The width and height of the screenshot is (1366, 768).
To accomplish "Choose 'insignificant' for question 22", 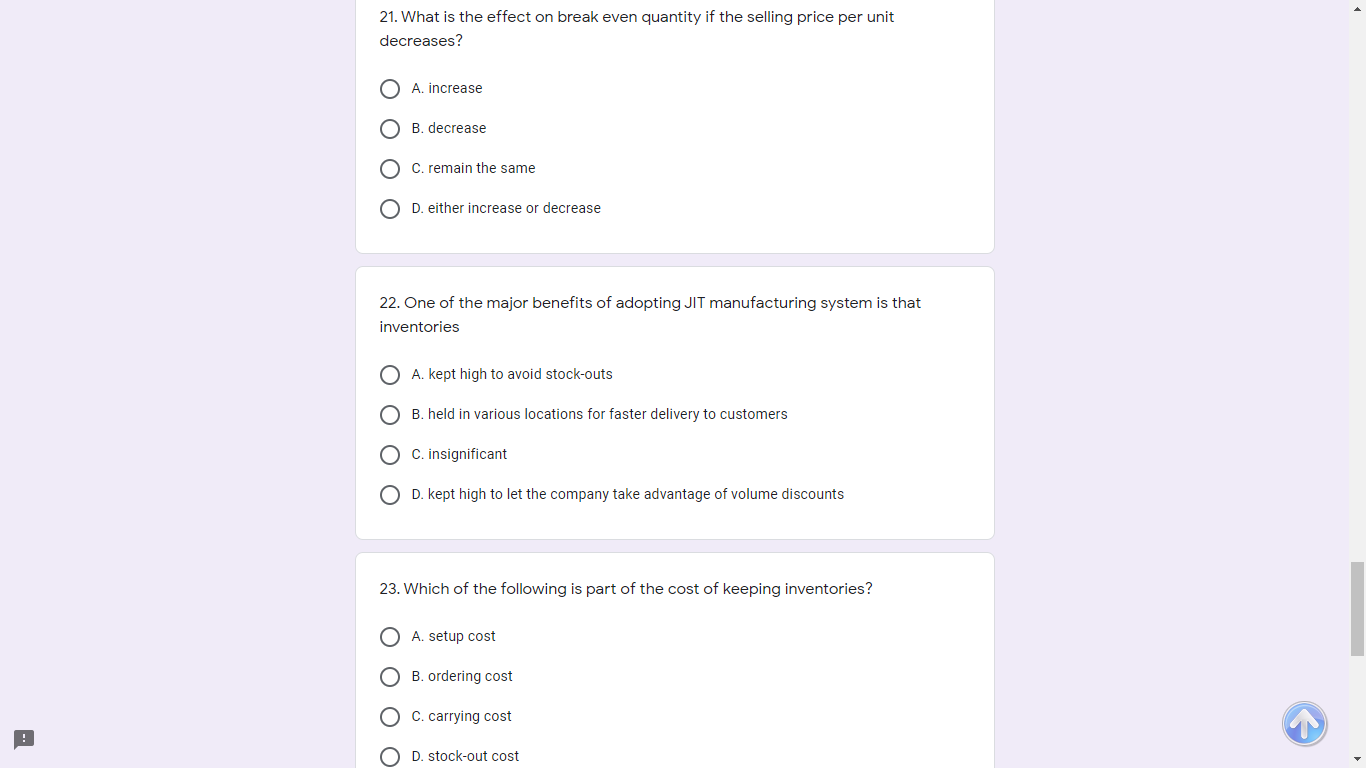I will (x=390, y=454).
